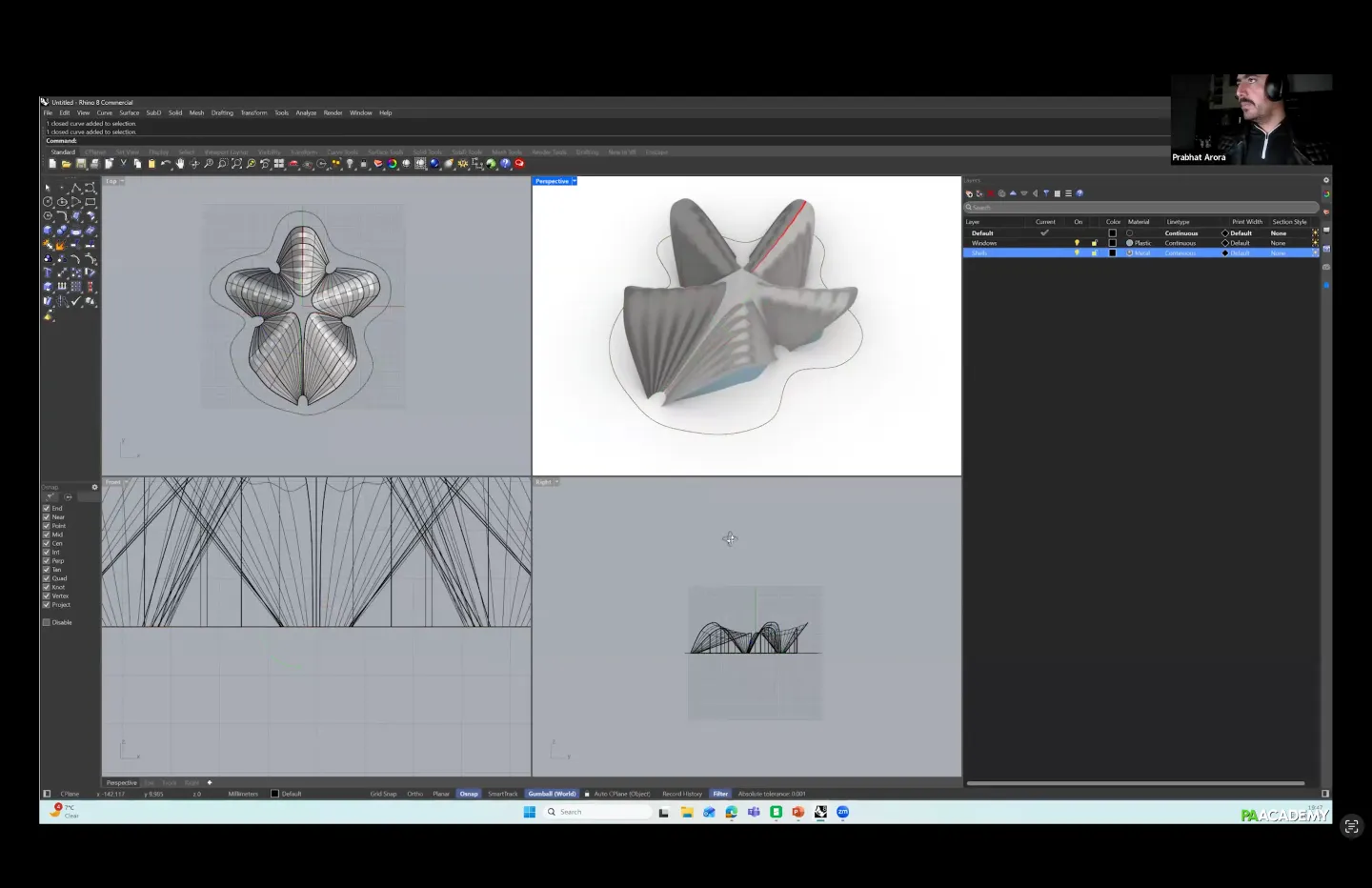Viewport: 1372px width, 888px height.
Task: Open the Perspective viewport dropdown arrow
Action: 575,181
